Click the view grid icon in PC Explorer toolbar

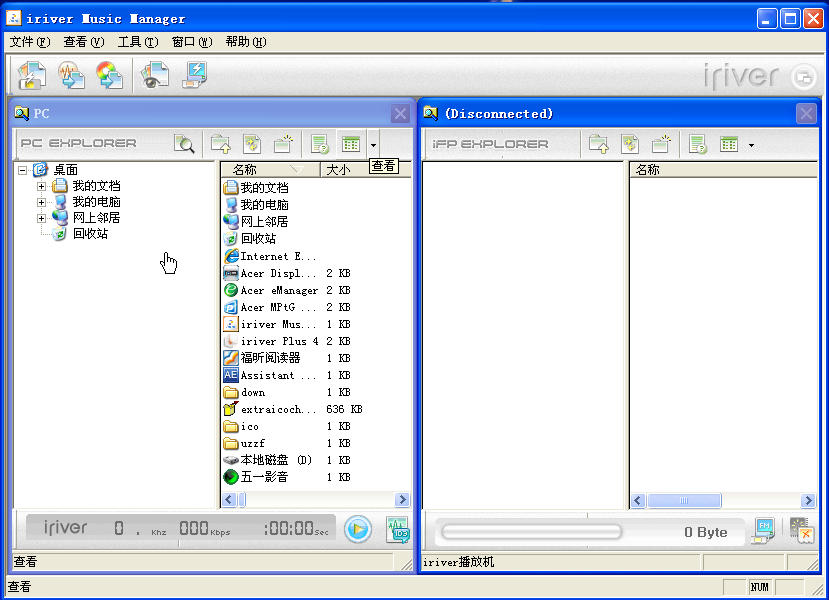click(x=351, y=143)
